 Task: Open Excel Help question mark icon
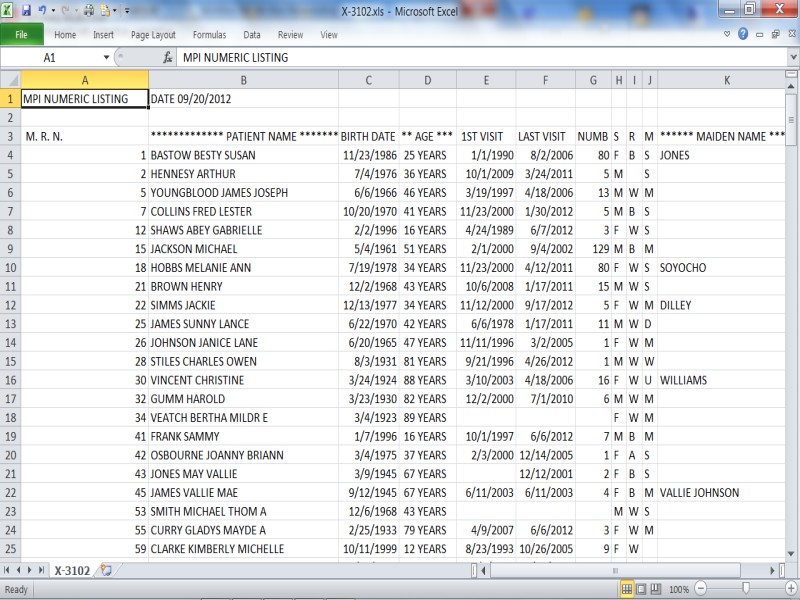coord(743,34)
